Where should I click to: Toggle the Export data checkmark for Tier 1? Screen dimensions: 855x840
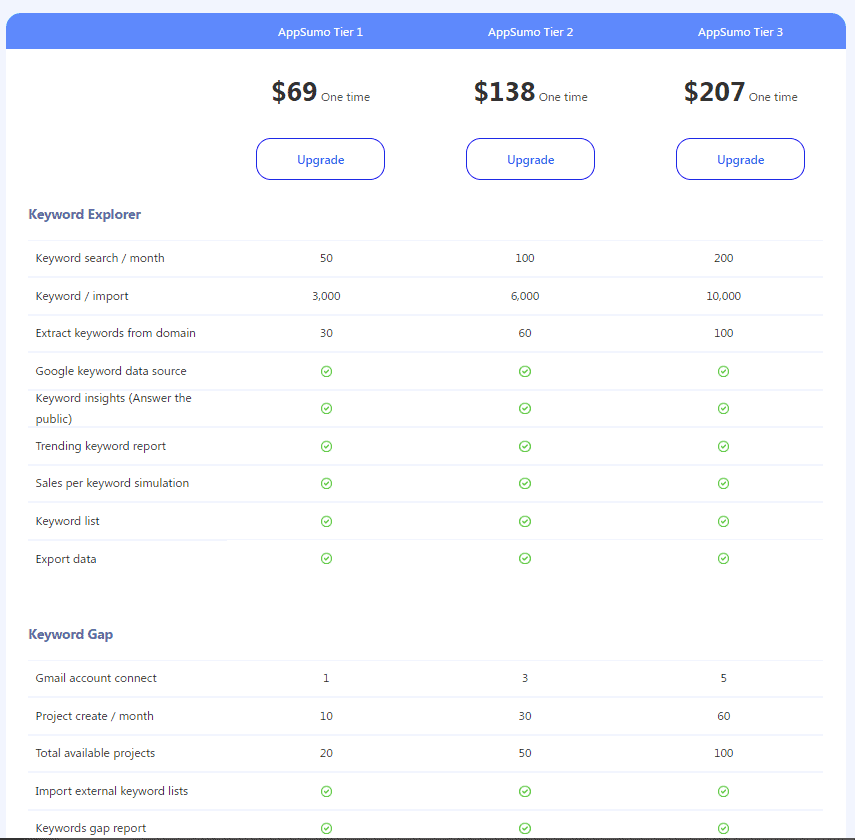click(x=326, y=558)
